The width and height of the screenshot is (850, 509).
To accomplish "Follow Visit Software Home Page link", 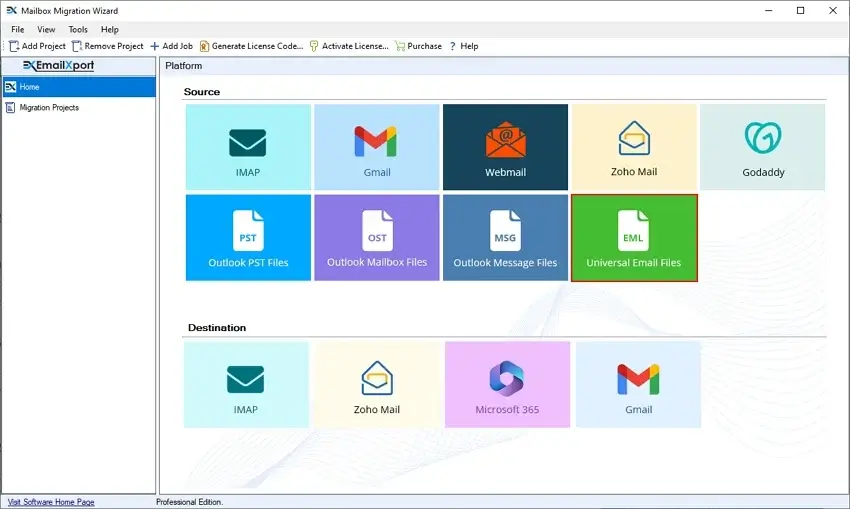I will click(51, 502).
